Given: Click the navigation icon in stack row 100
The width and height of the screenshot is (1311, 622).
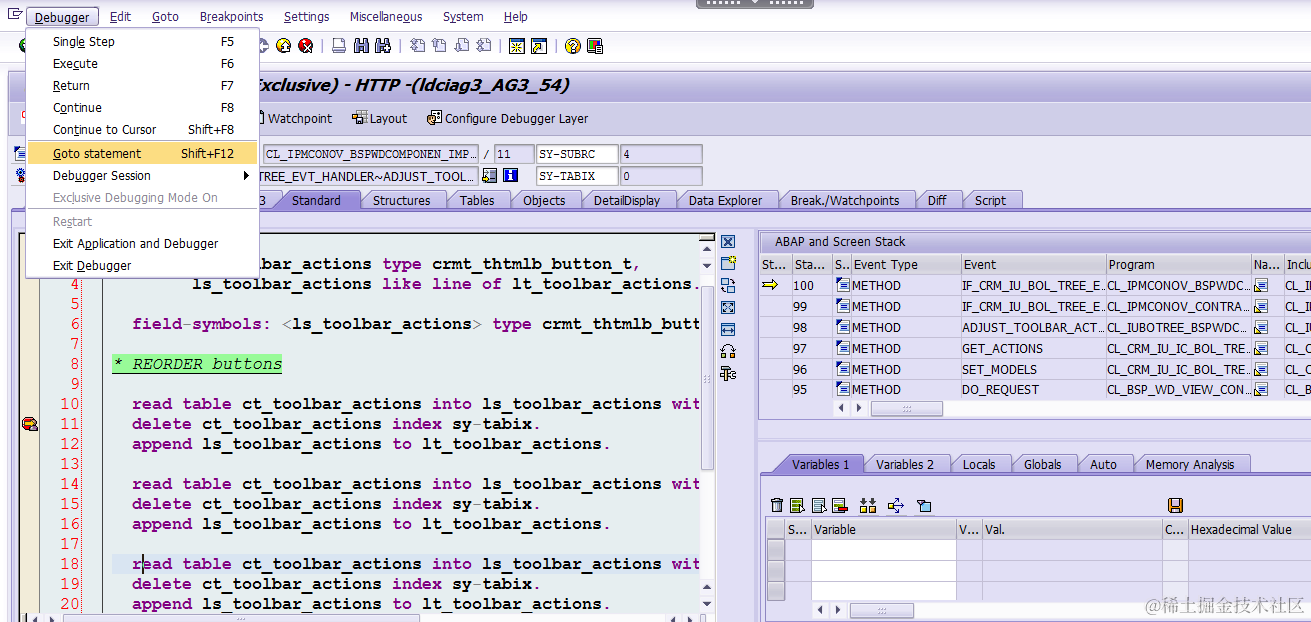Looking at the screenshot, I should point(1261,286).
